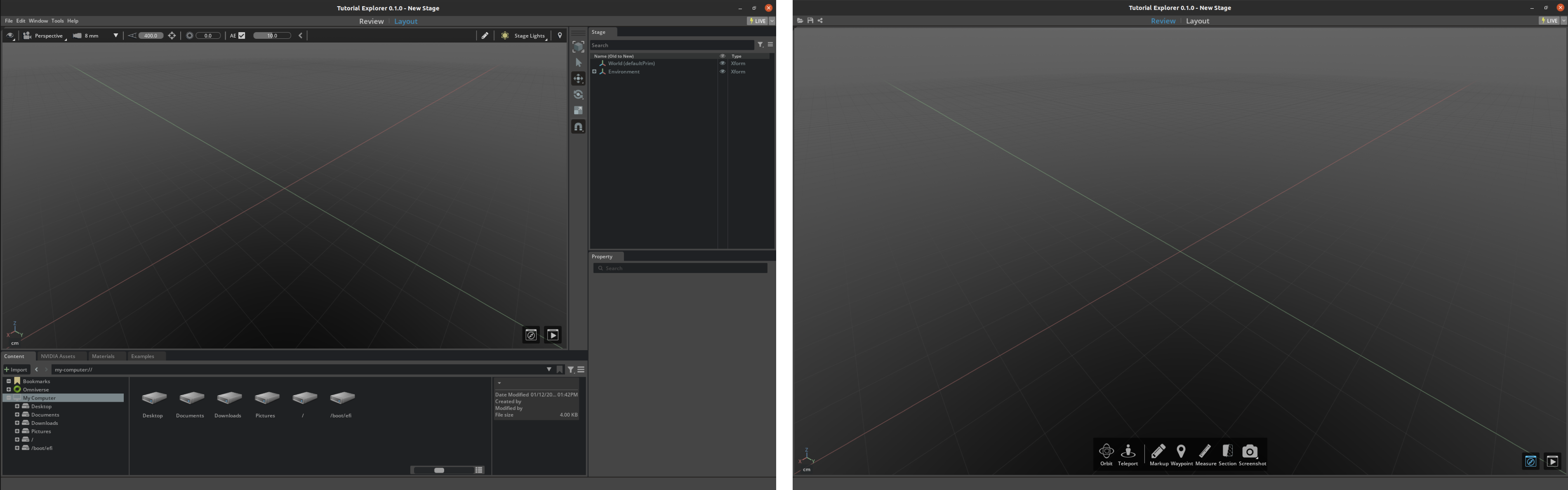Expand the Environment node in the Stage tree
Image resolution: width=1568 pixels, height=490 pixels.
[x=595, y=71]
